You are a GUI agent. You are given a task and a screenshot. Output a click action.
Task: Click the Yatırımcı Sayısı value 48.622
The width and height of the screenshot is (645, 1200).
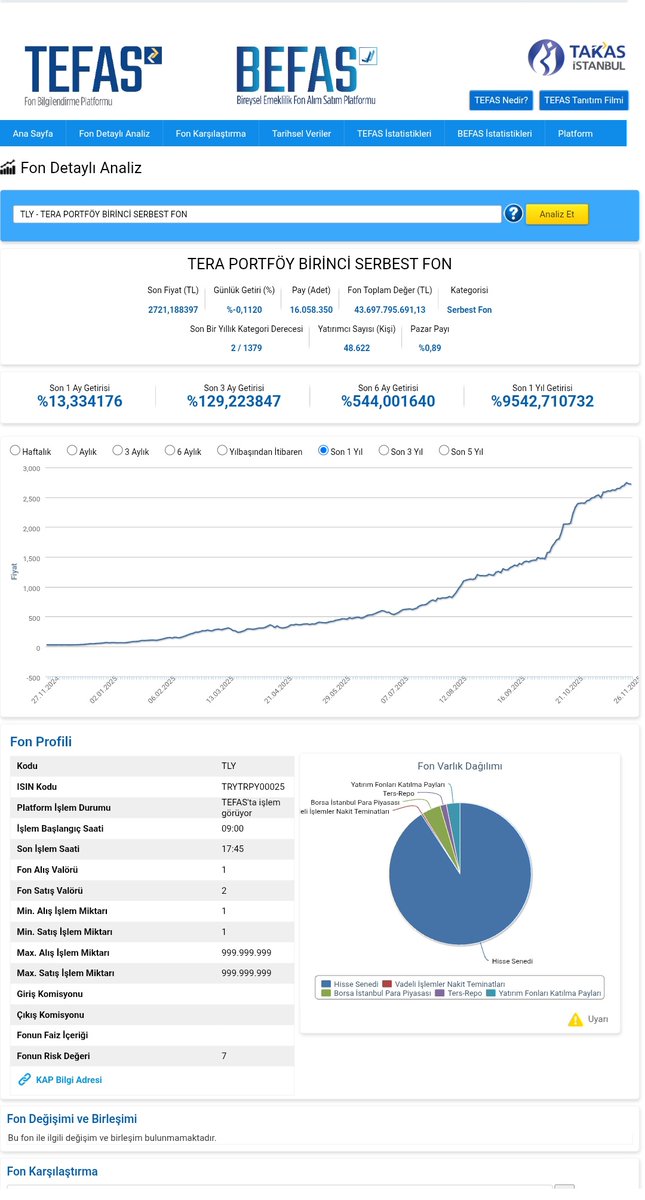356,348
